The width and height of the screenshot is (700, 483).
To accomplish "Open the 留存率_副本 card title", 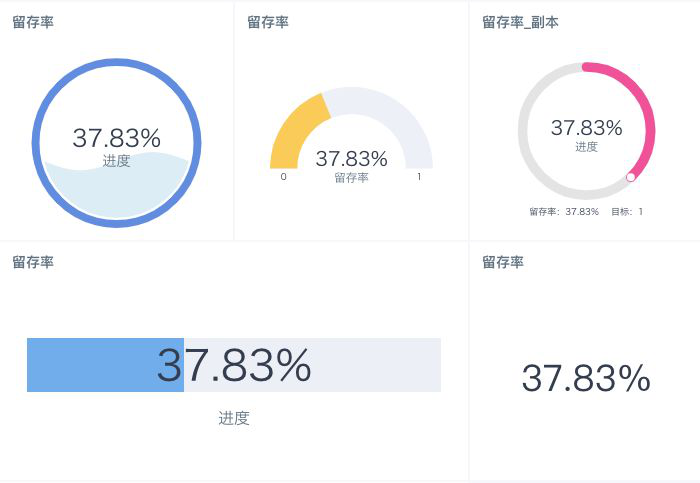I will point(520,22).
